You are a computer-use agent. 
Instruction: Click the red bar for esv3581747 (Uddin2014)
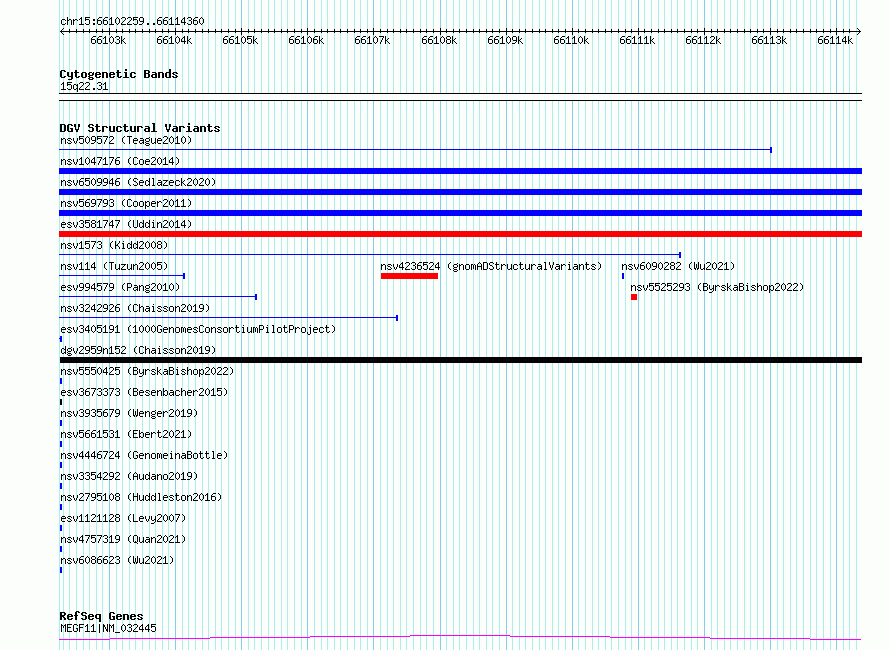460,234
